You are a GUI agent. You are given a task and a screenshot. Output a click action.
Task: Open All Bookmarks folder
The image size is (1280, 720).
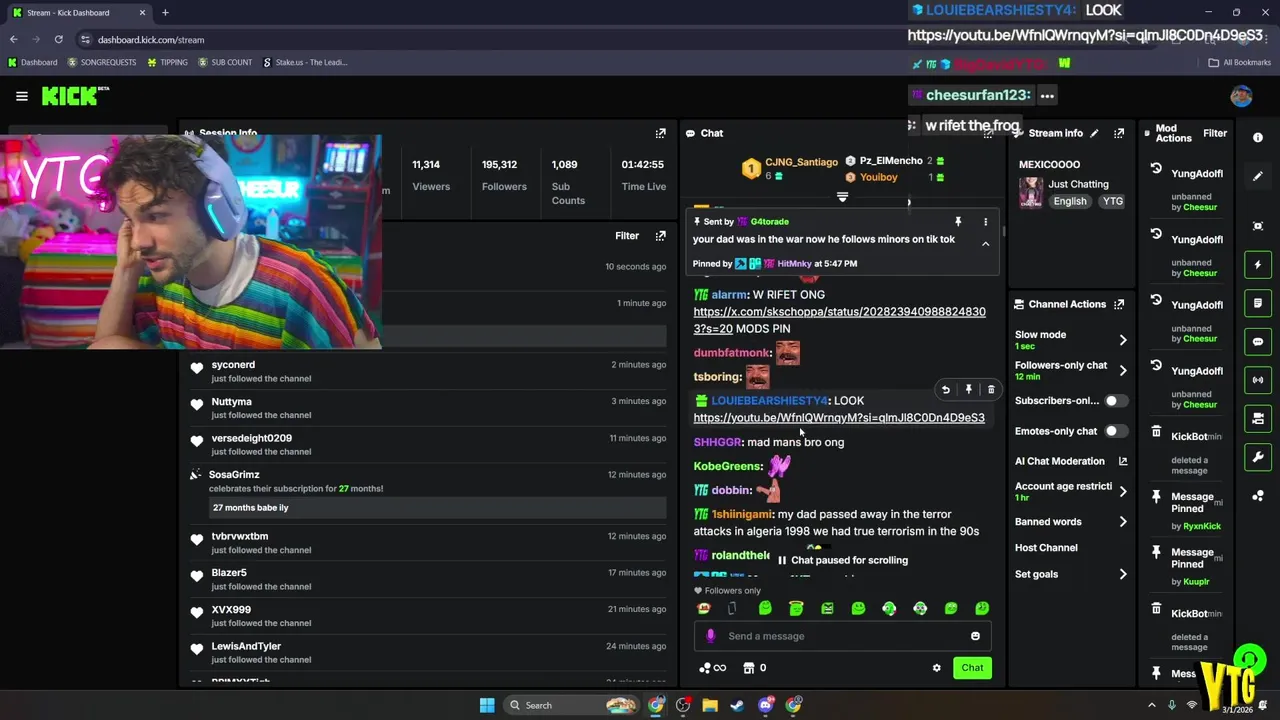pyautogui.click(x=1240, y=62)
